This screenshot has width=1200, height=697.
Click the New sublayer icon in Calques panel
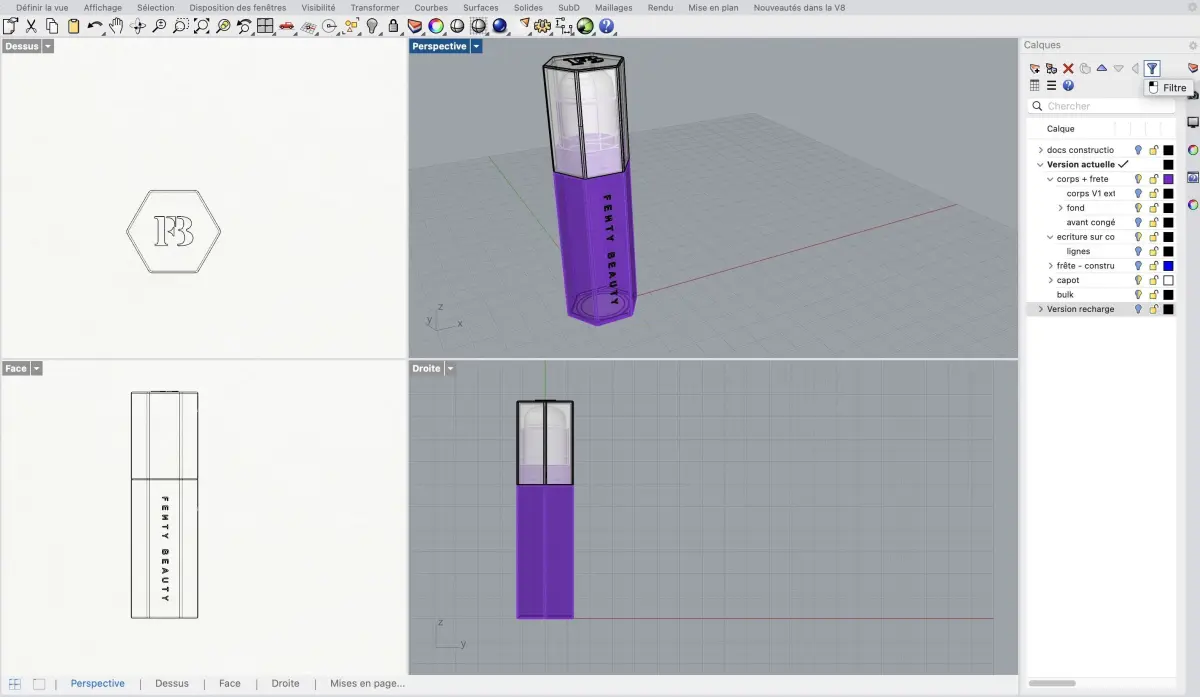click(x=1052, y=68)
